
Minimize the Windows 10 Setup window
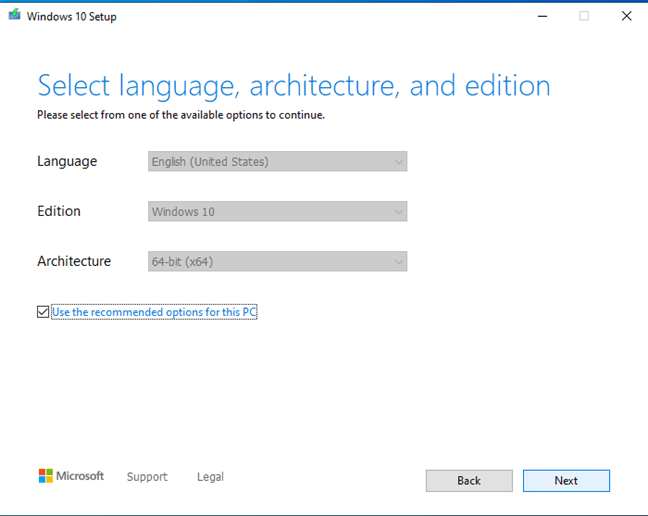tap(542, 16)
